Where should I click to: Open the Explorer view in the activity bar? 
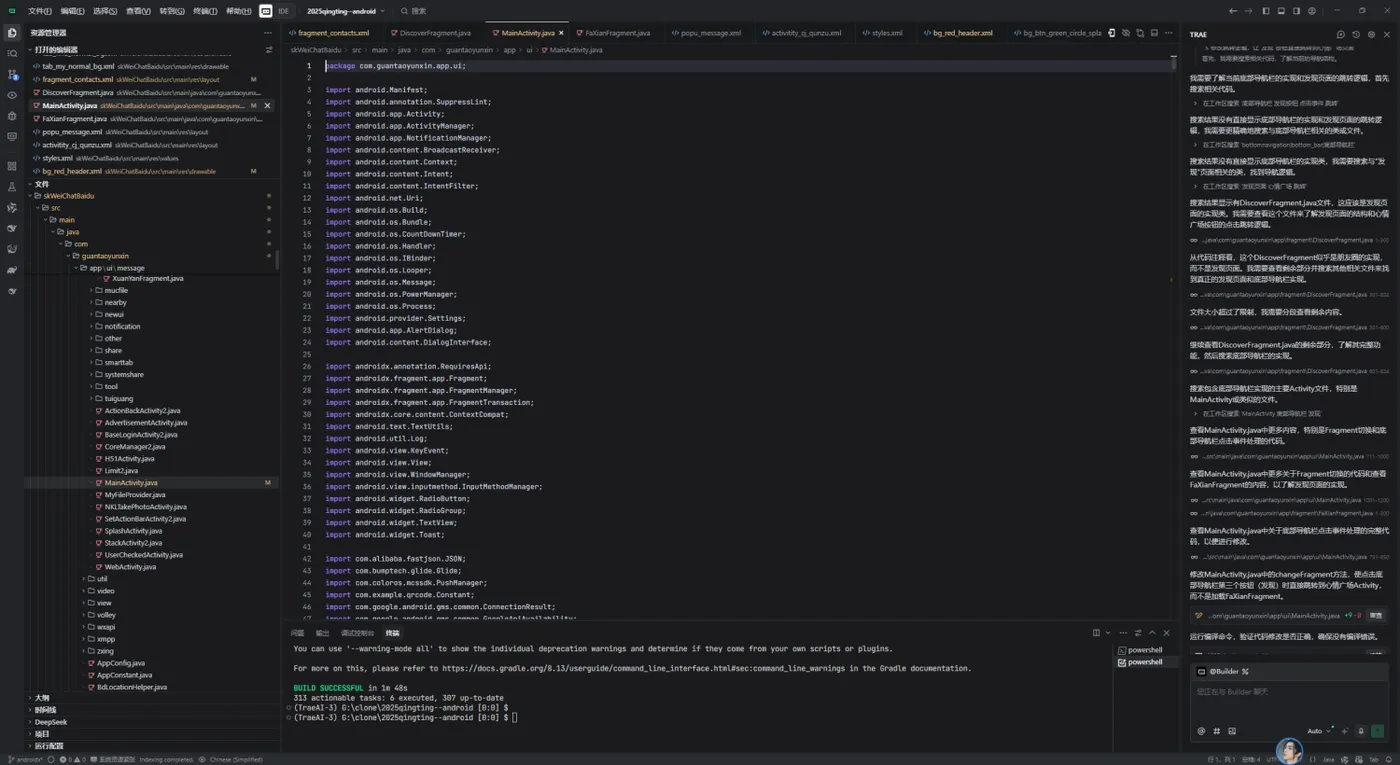[x=12, y=33]
